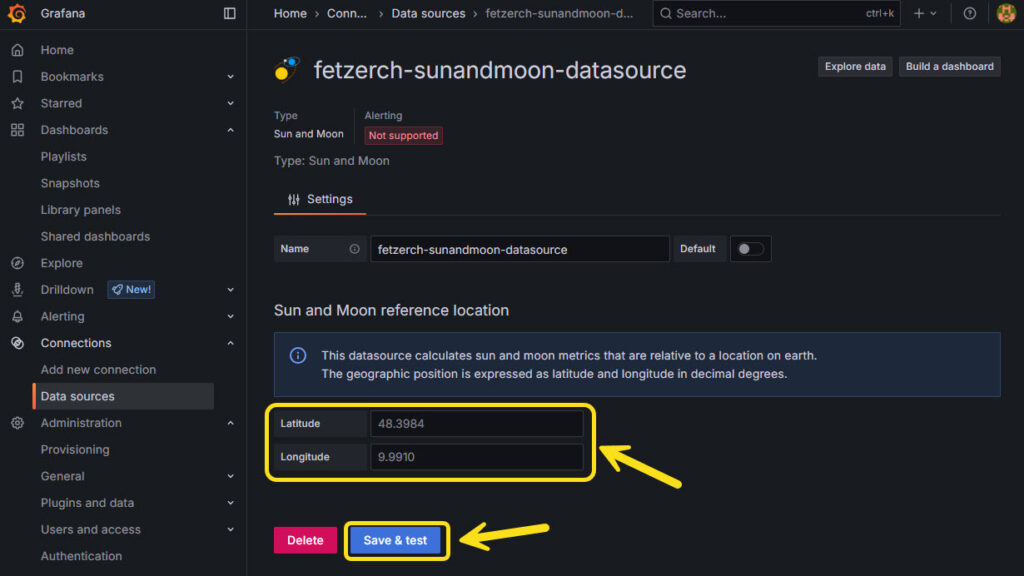Screen dimensions: 1024x576
Task: Expand the Users and access chevron
Action: tap(231, 530)
